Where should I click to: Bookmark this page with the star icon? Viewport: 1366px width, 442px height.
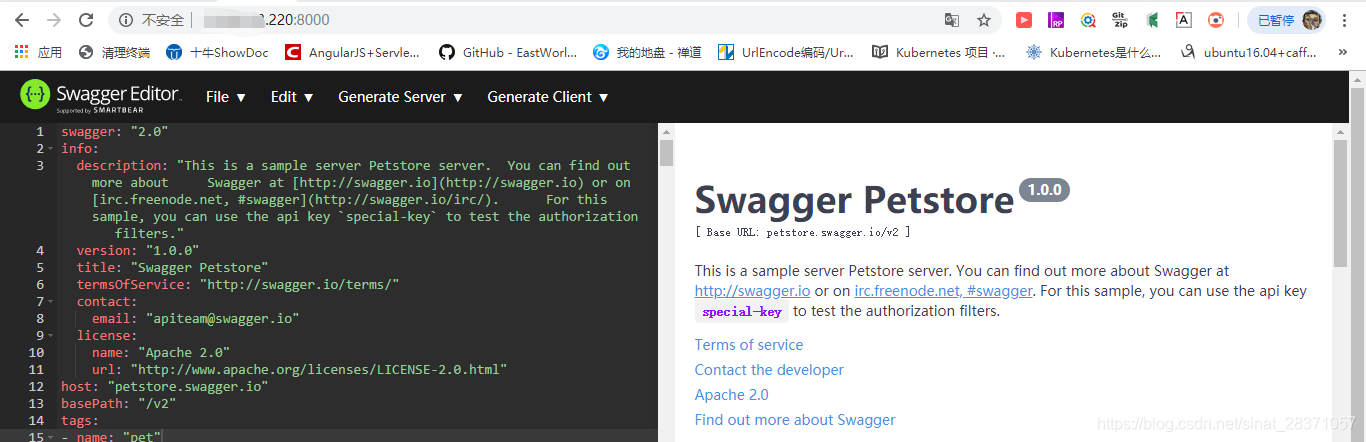coord(984,20)
